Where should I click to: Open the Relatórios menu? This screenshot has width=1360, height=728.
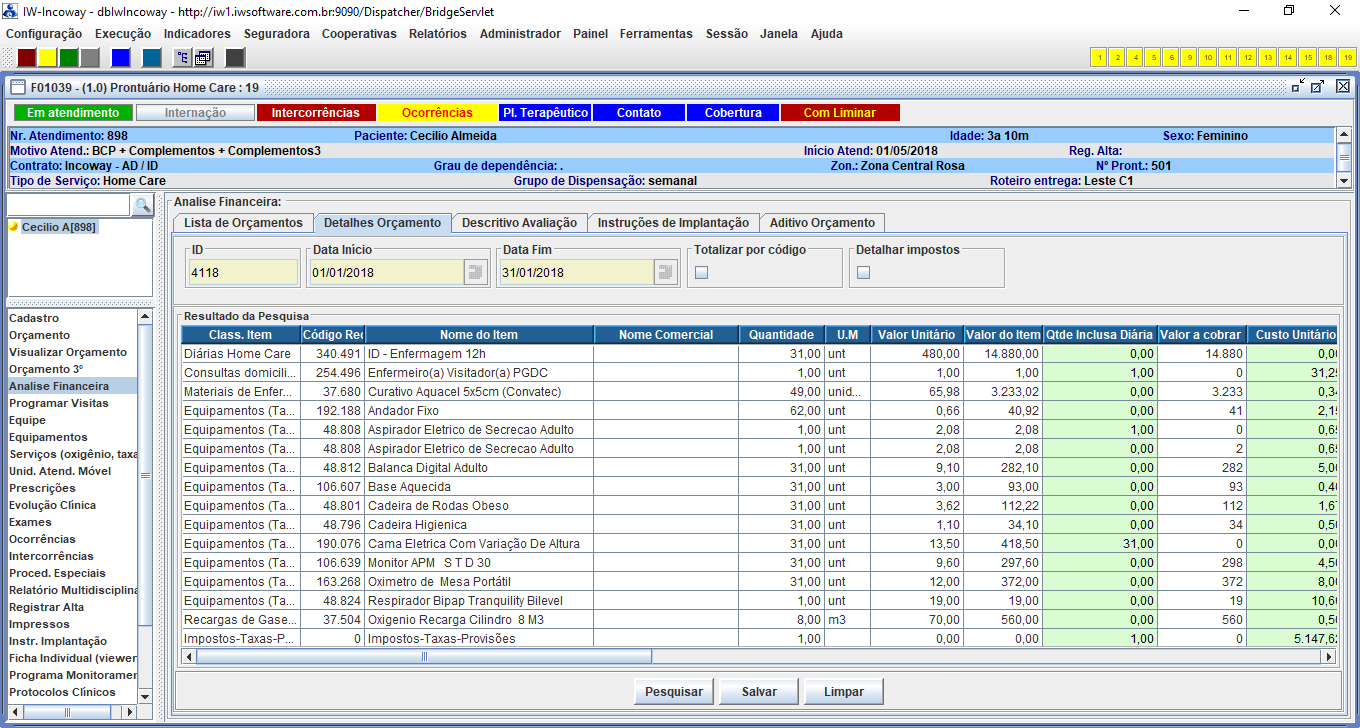point(437,33)
